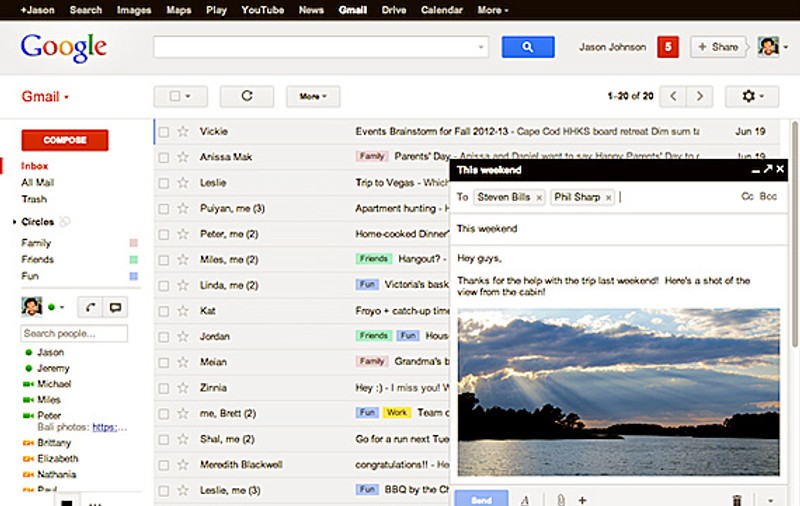Open more options arrow in compose footer
The image size is (800, 506).
(x=770, y=500)
